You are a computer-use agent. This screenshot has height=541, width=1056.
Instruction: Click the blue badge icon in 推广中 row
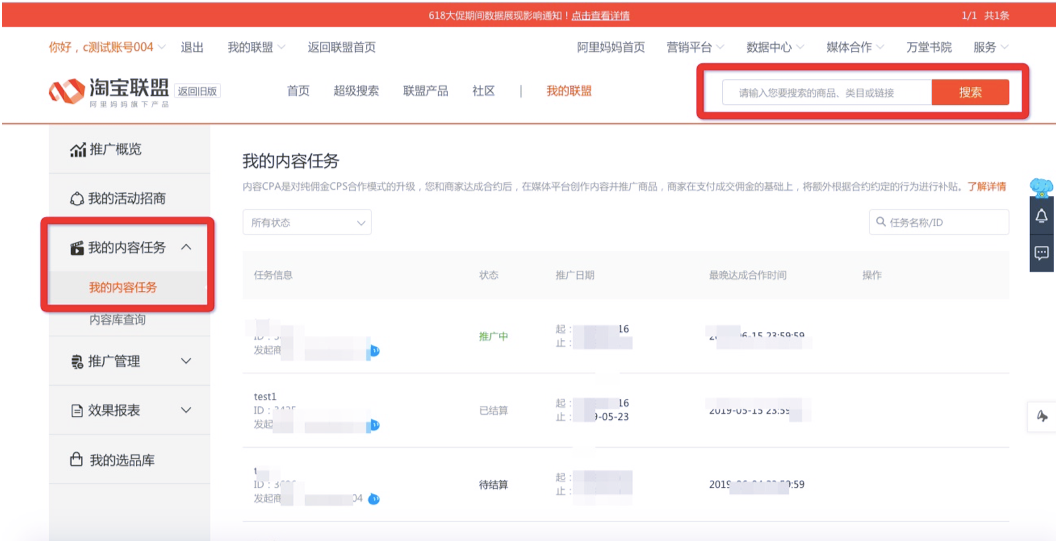[x=374, y=351]
